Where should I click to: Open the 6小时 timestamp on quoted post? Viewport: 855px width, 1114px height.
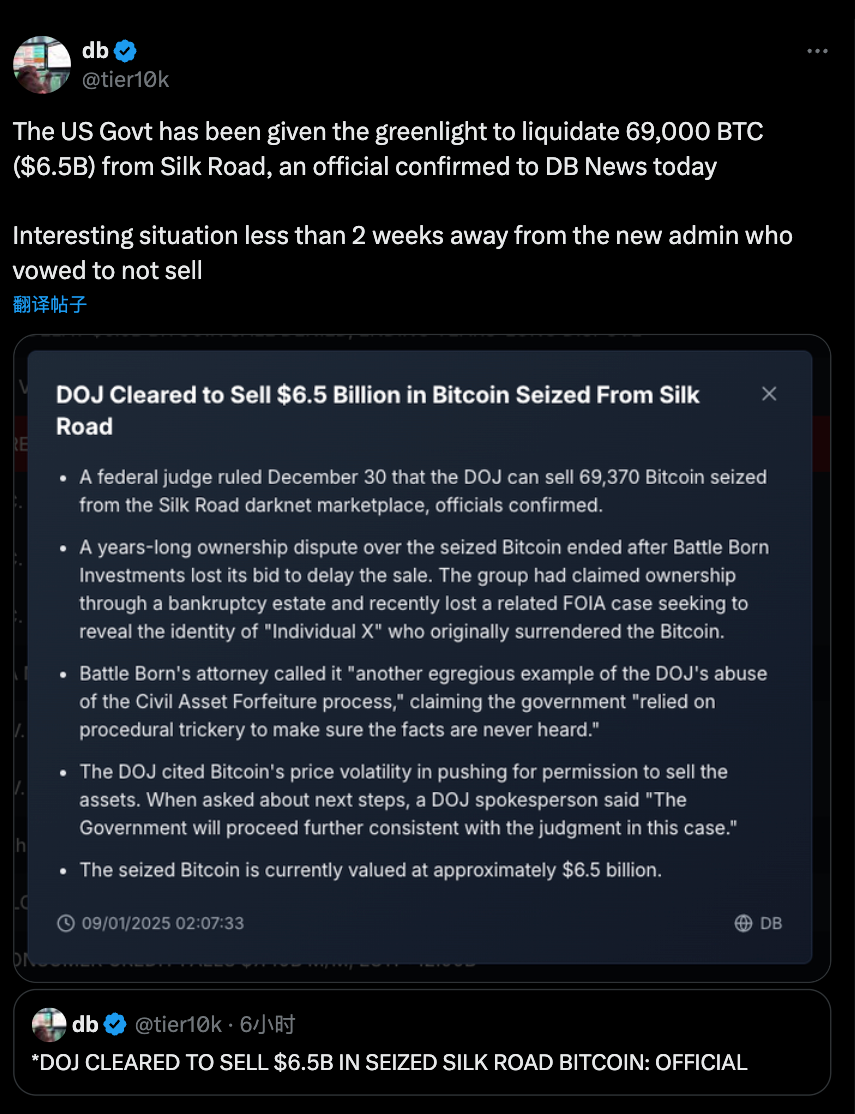pos(267,1024)
